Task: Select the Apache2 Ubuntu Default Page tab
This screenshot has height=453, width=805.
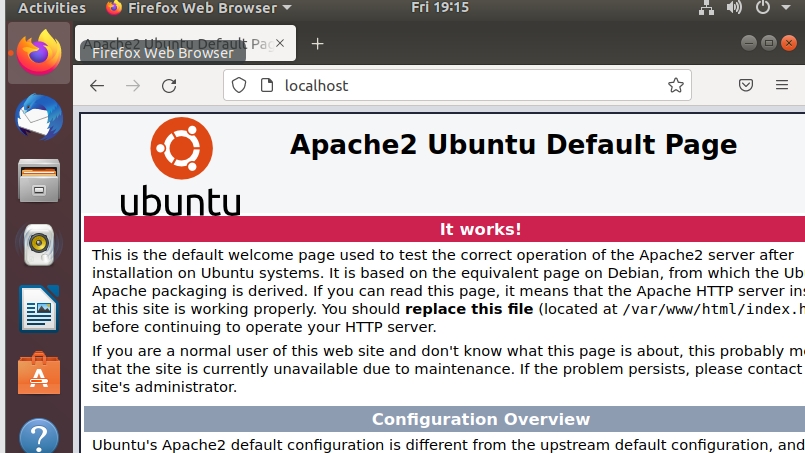Action: point(185,44)
